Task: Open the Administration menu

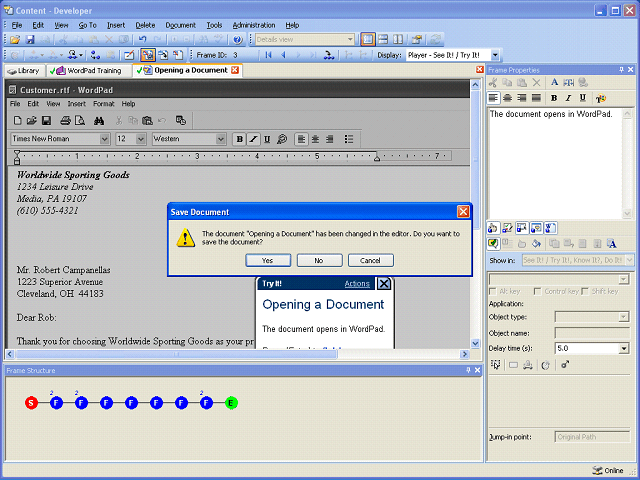Action: coord(253,25)
